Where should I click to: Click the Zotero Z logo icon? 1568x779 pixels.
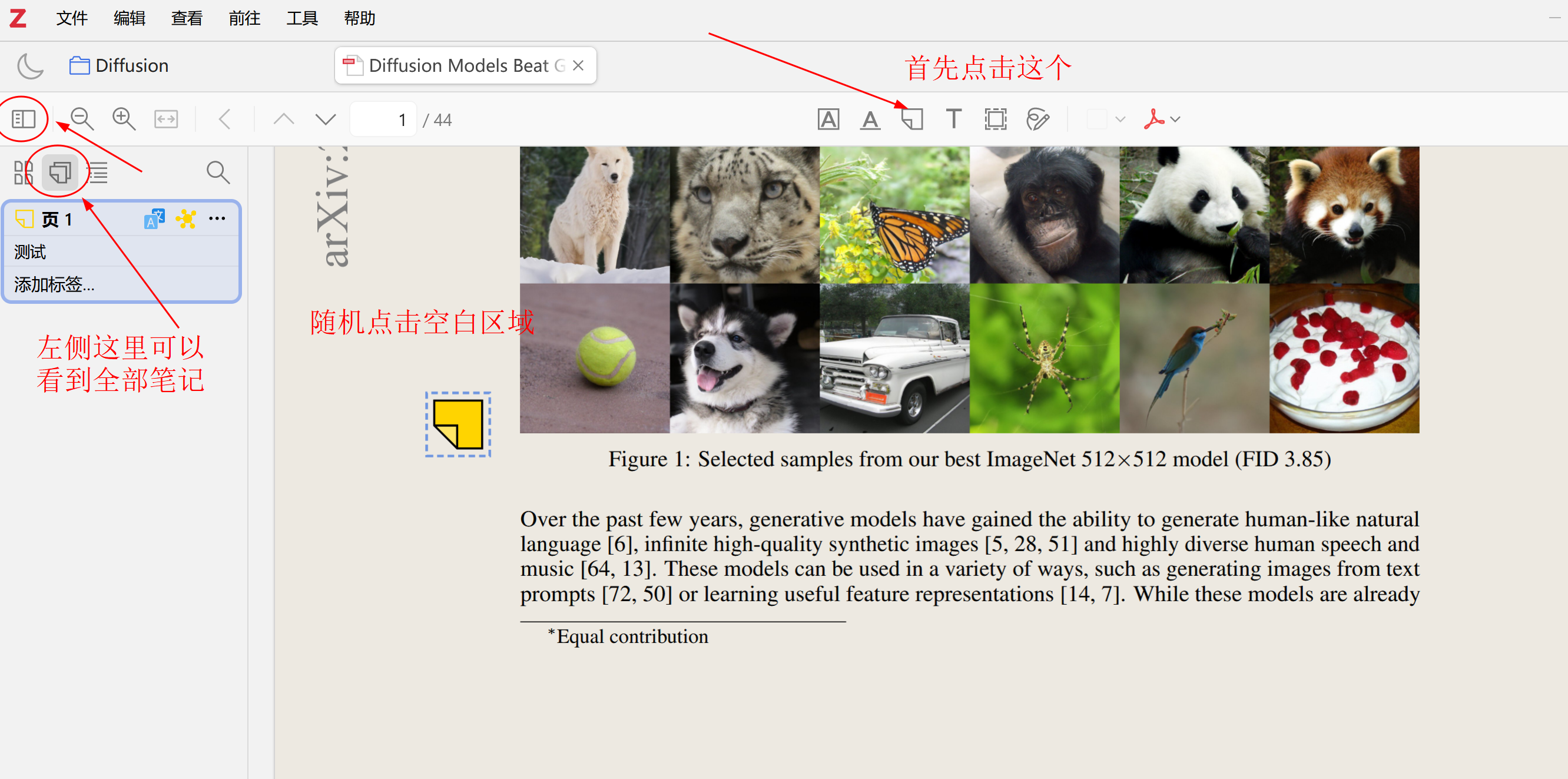coord(18,18)
